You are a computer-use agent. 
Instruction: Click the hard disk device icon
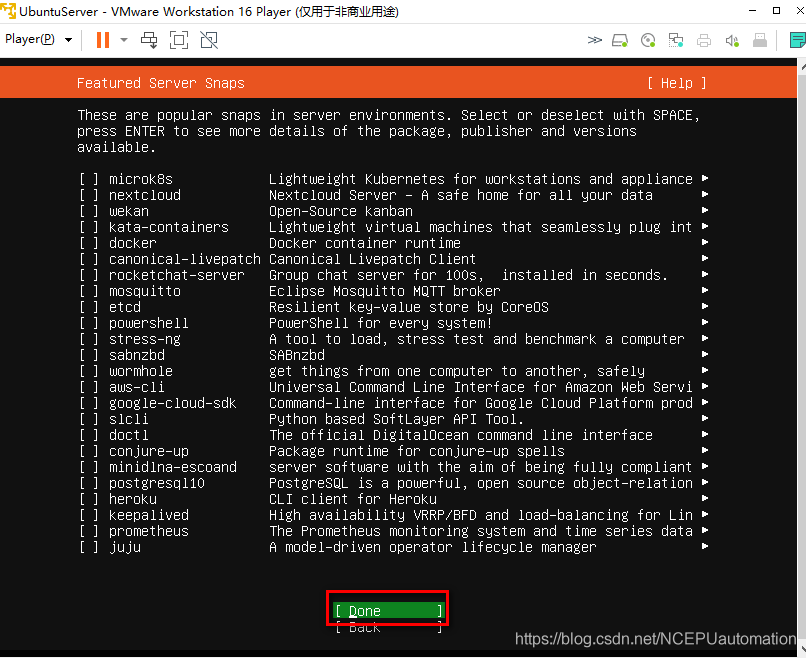620,40
